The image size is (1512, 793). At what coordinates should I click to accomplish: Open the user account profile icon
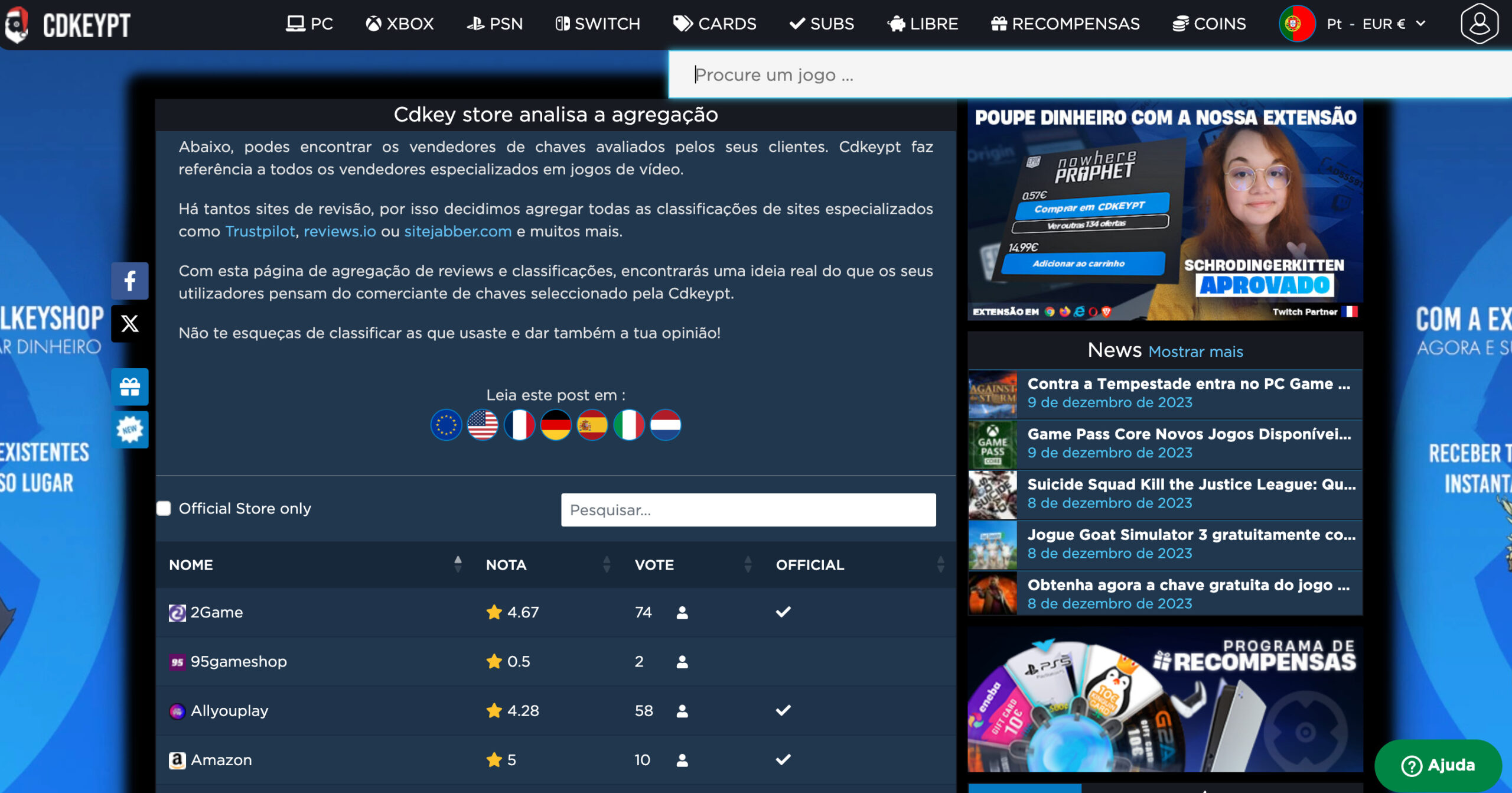pos(1479,24)
